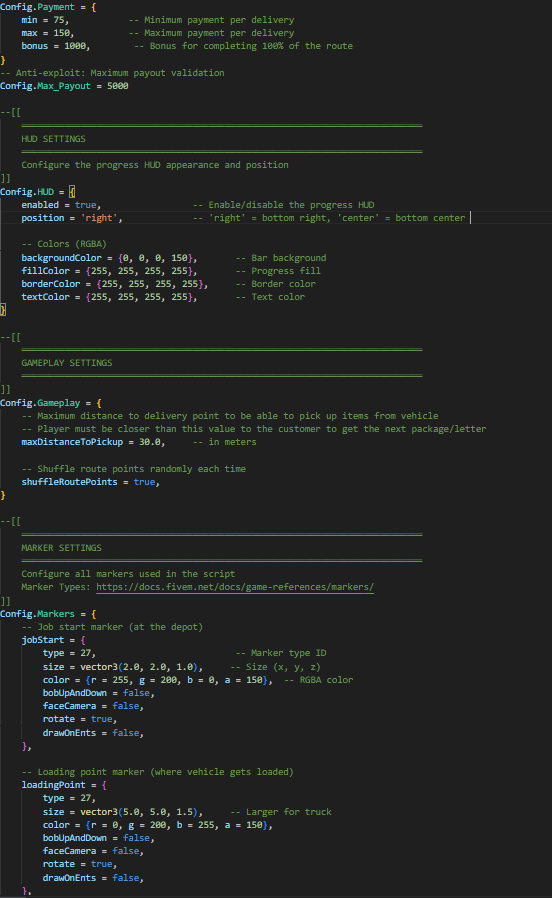This screenshot has width=552, height=898.
Task: Click the "Enable/disable the progress HUD" comment
Action: (x=283, y=205)
